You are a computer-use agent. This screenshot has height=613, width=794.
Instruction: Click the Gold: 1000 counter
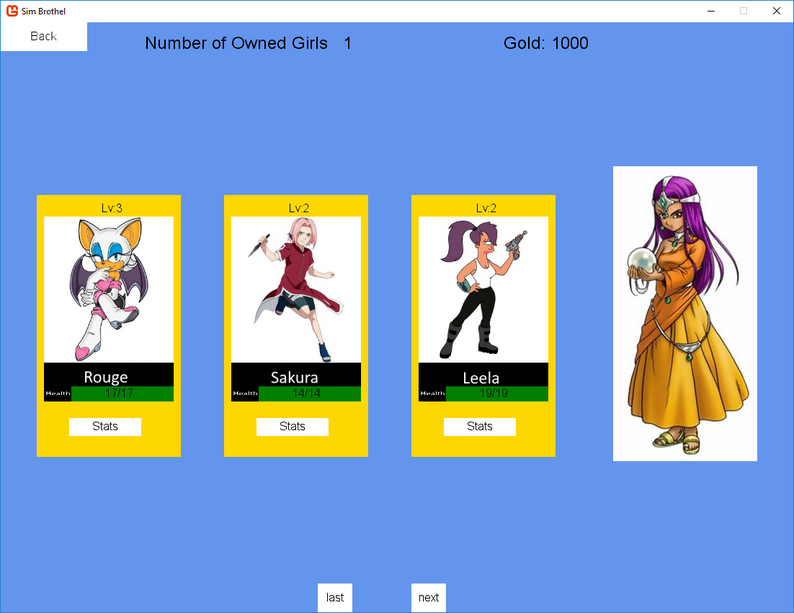(546, 43)
